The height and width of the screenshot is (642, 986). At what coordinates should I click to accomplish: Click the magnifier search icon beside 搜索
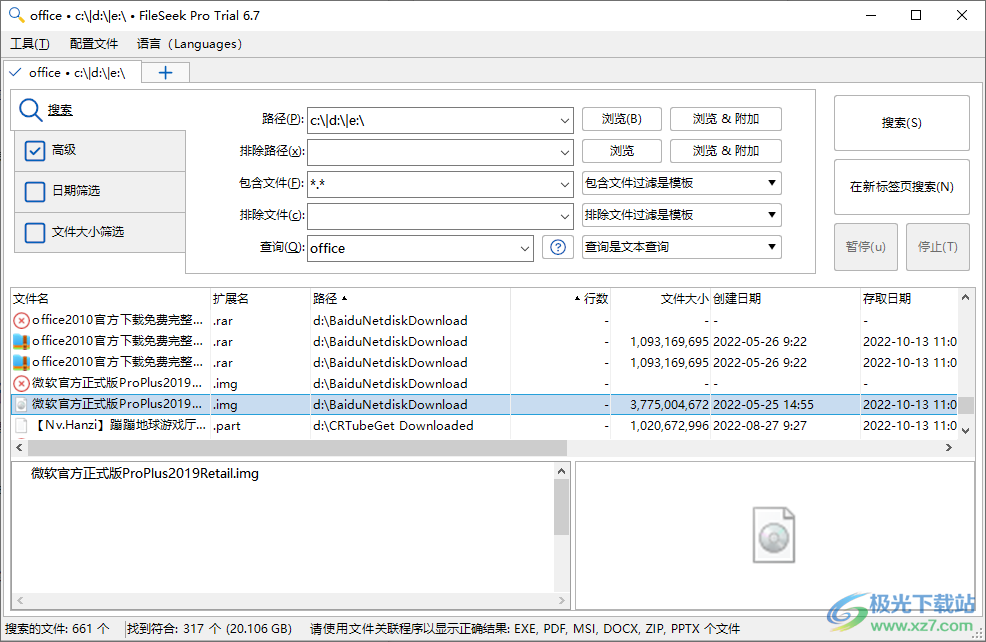pos(30,109)
